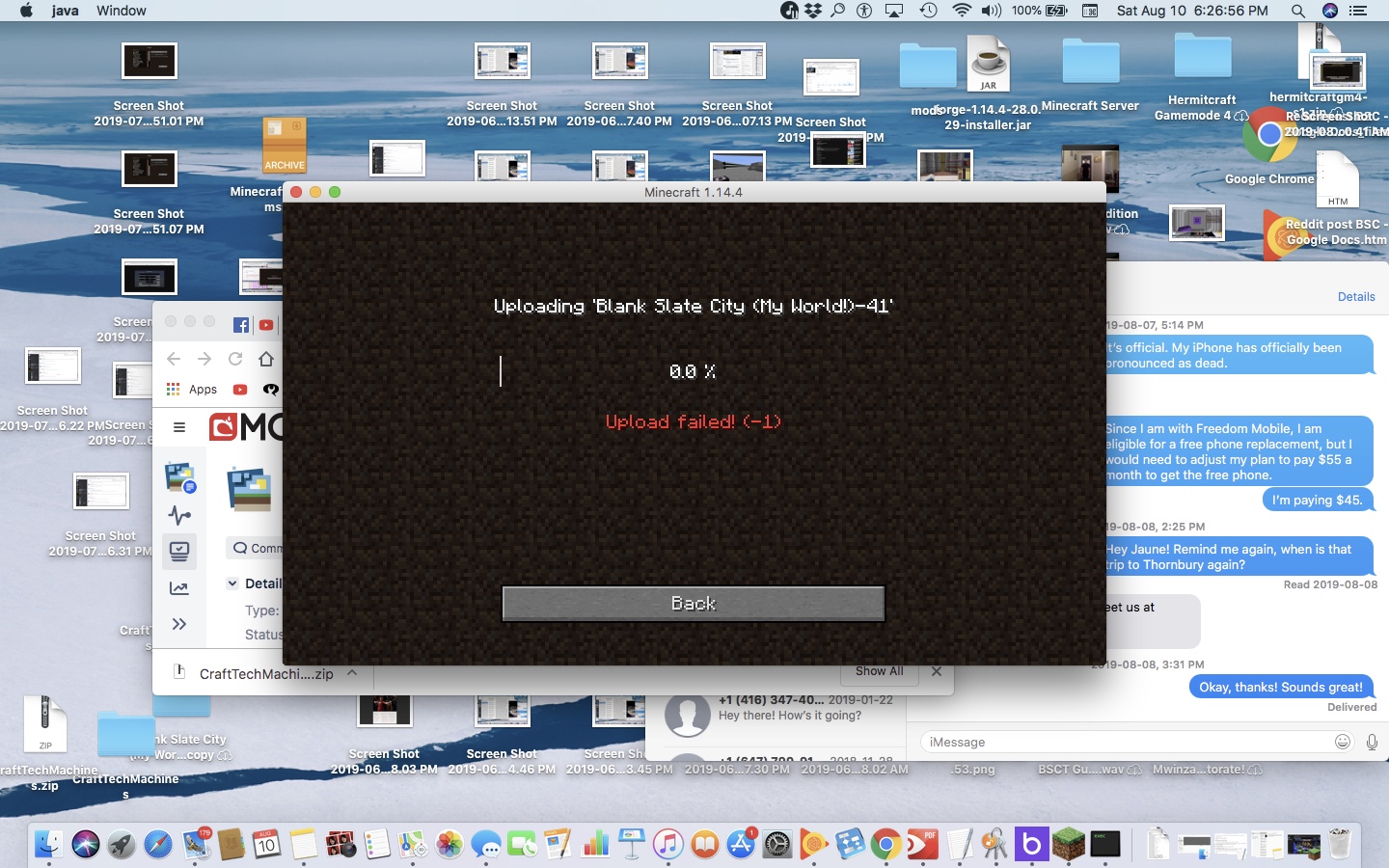Select the YouTube tab in Chrome

point(265,325)
